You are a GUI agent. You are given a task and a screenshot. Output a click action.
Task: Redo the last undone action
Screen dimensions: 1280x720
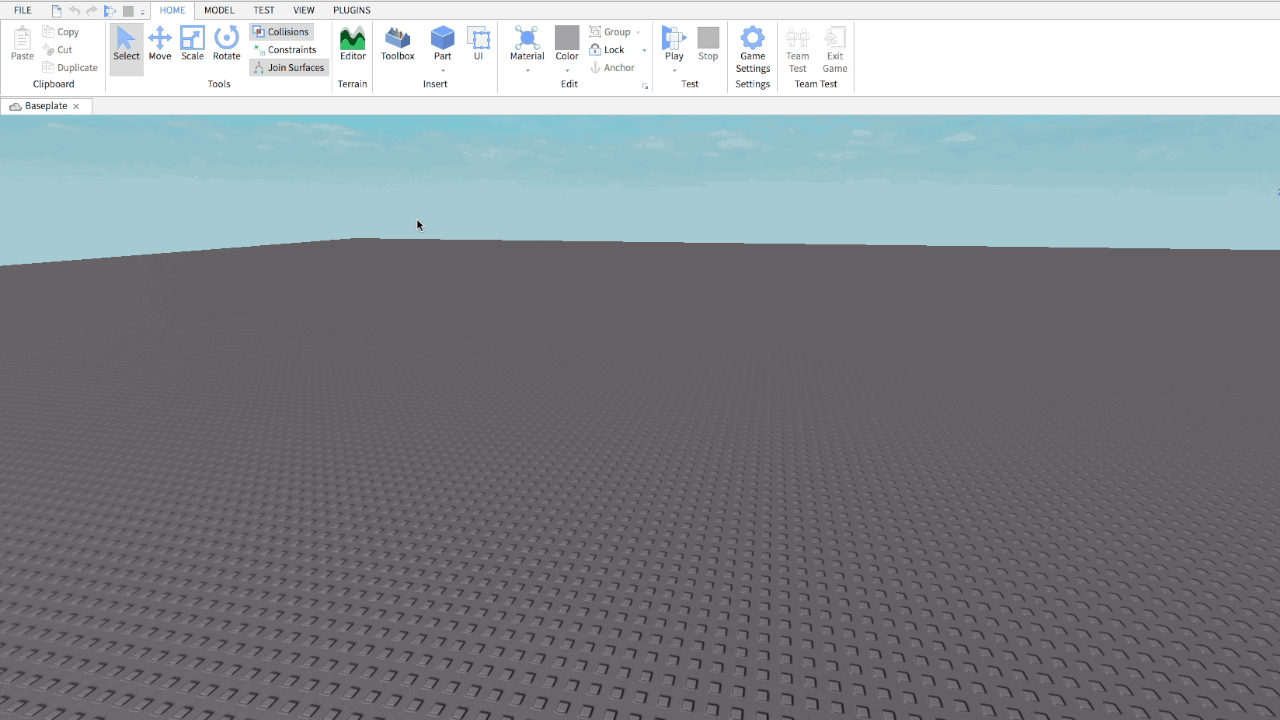[x=92, y=11]
